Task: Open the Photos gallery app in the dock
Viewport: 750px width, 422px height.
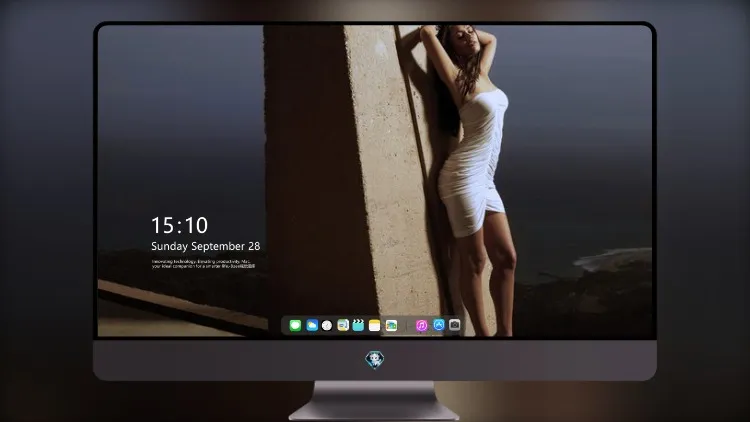Action: click(391, 325)
